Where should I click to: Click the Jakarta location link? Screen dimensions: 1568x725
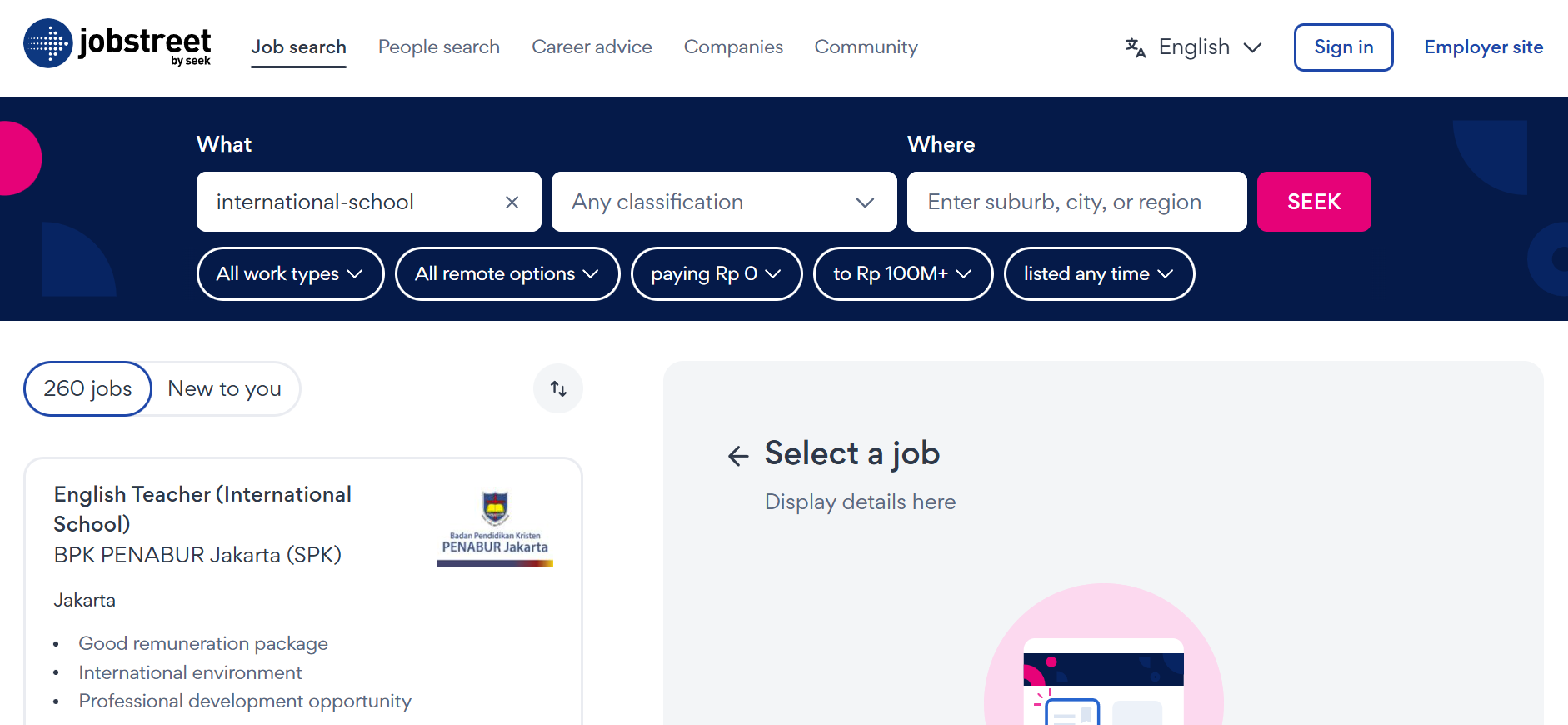85,600
